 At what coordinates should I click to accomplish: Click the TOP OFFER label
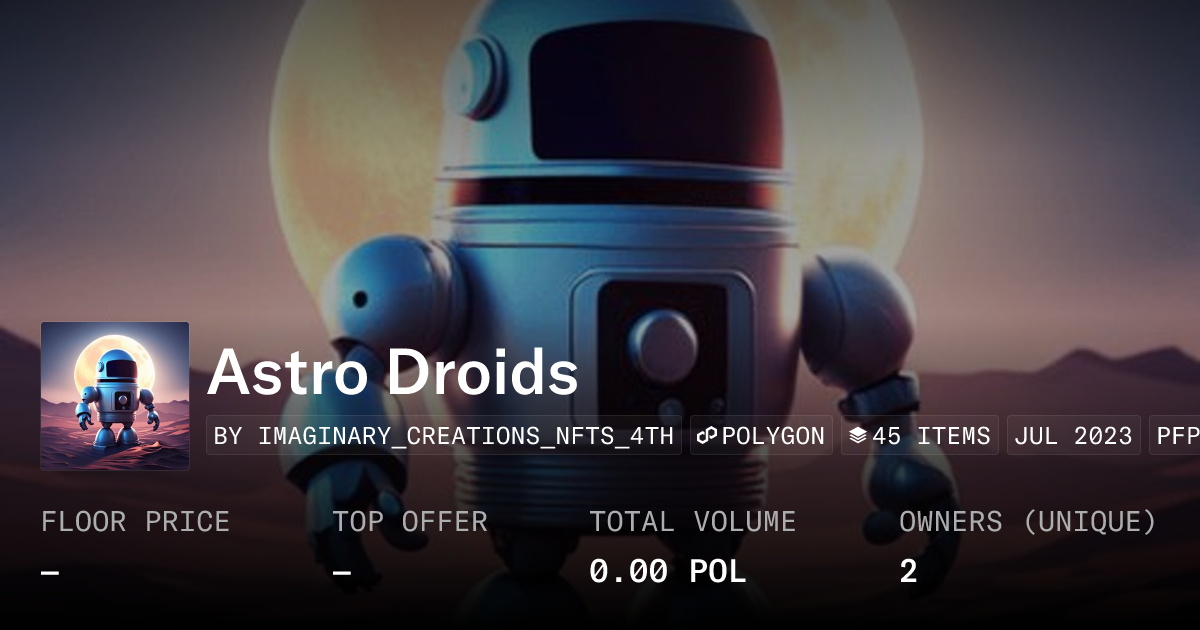pyautogui.click(x=410, y=522)
